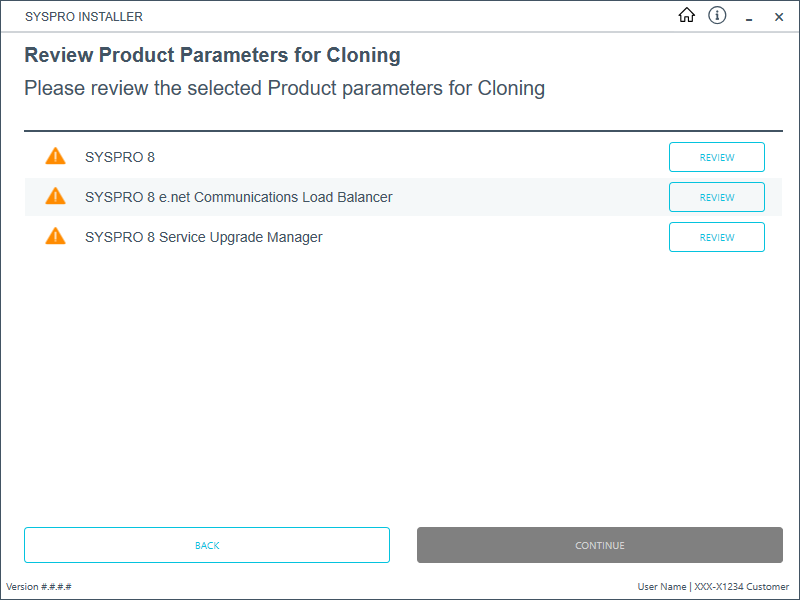Screen dimensions: 800x600
Task: Review the SYSPRO 8 parameters
Action: (x=716, y=157)
